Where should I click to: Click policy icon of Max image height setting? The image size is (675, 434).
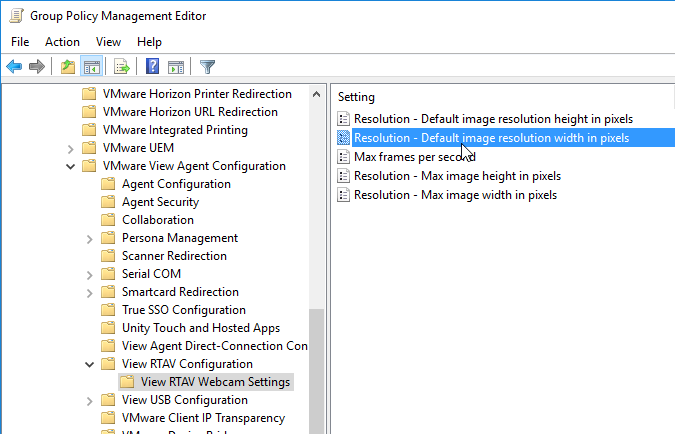[x=343, y=176]
